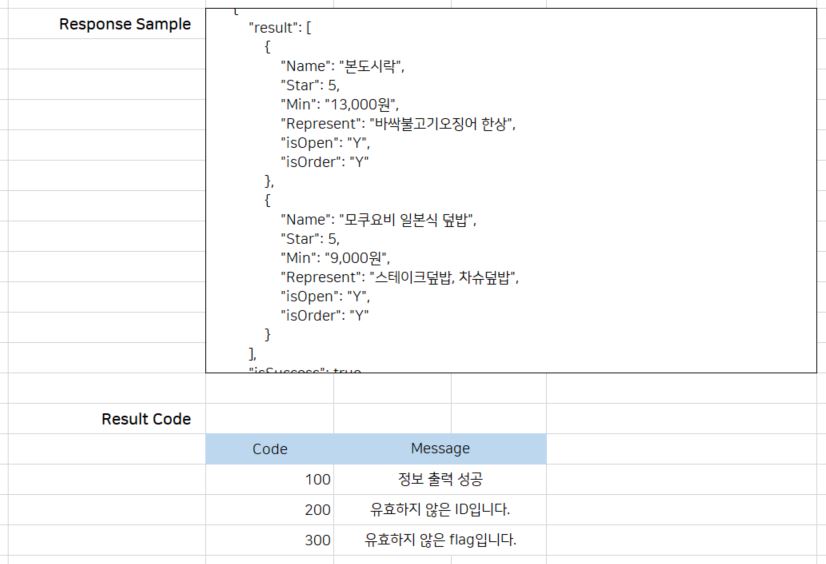This screenshot has height=564, width=826.
Task: Click the isOrder line in the 본도시락 entry
Action: pyautogui.click(x=325, y=162)
